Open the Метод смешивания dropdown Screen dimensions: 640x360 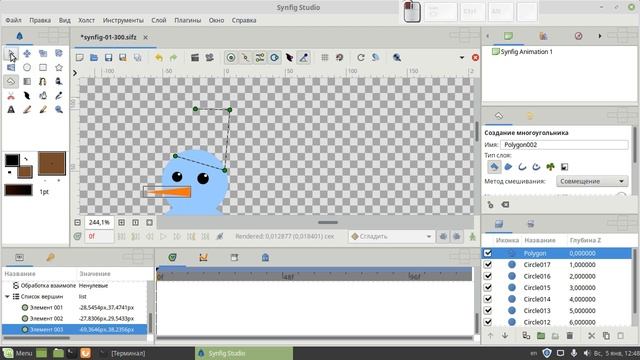pyautogui.click(x=592, y=181)
